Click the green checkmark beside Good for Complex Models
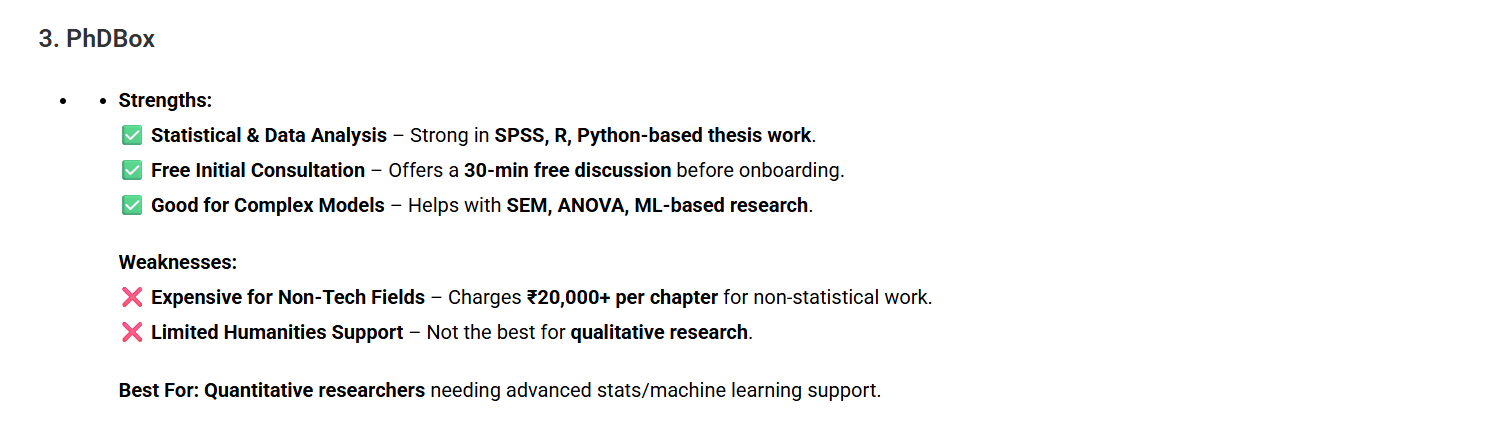This screenshot has width=1494, height=438. pos(131,205)
